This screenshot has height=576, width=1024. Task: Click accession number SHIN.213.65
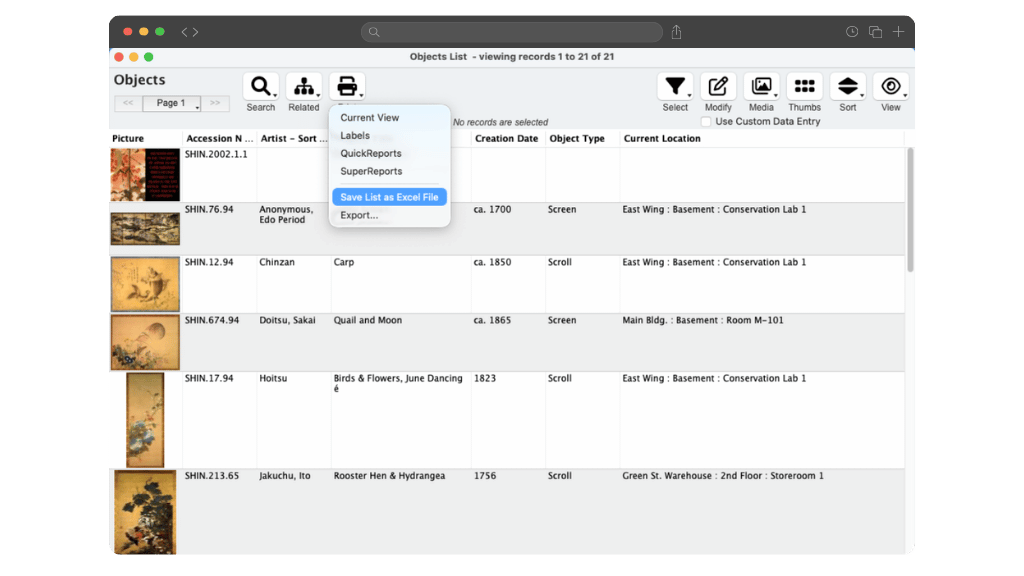pyautogui.click(x=212, y=476)
